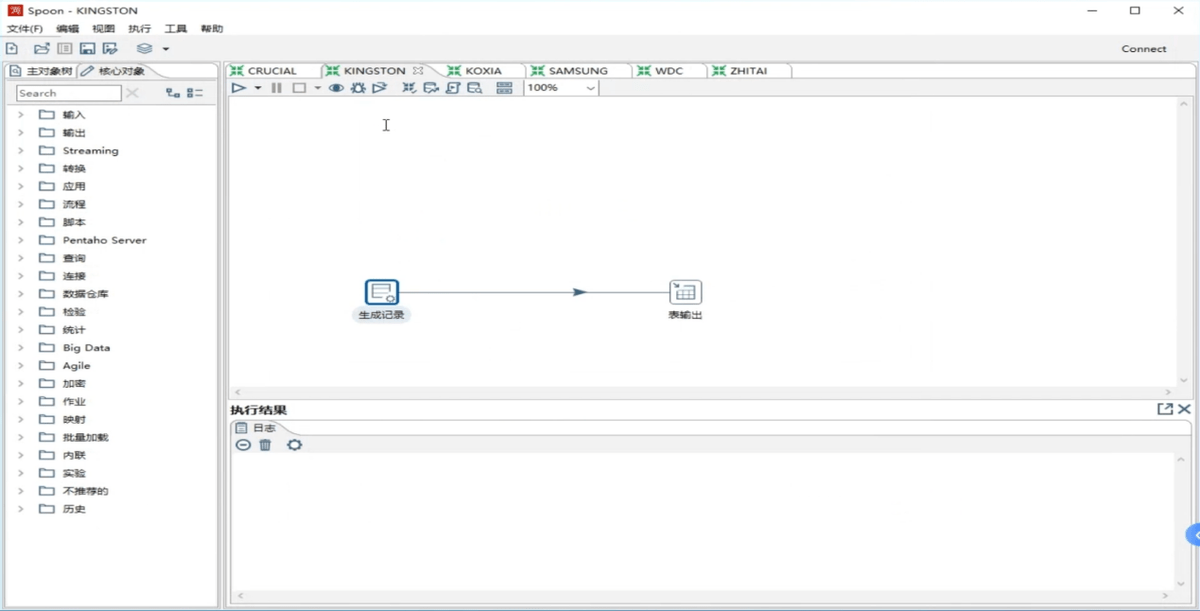This screenshot has width=1200, height=611.
Task: Open the perspectives dropdown arrow
Action: pos(166,49)
